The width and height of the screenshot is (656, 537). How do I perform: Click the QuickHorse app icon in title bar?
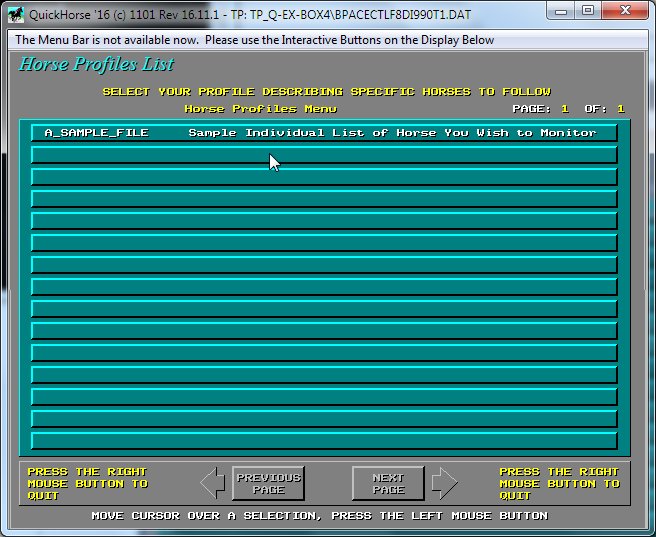(15, 13)
